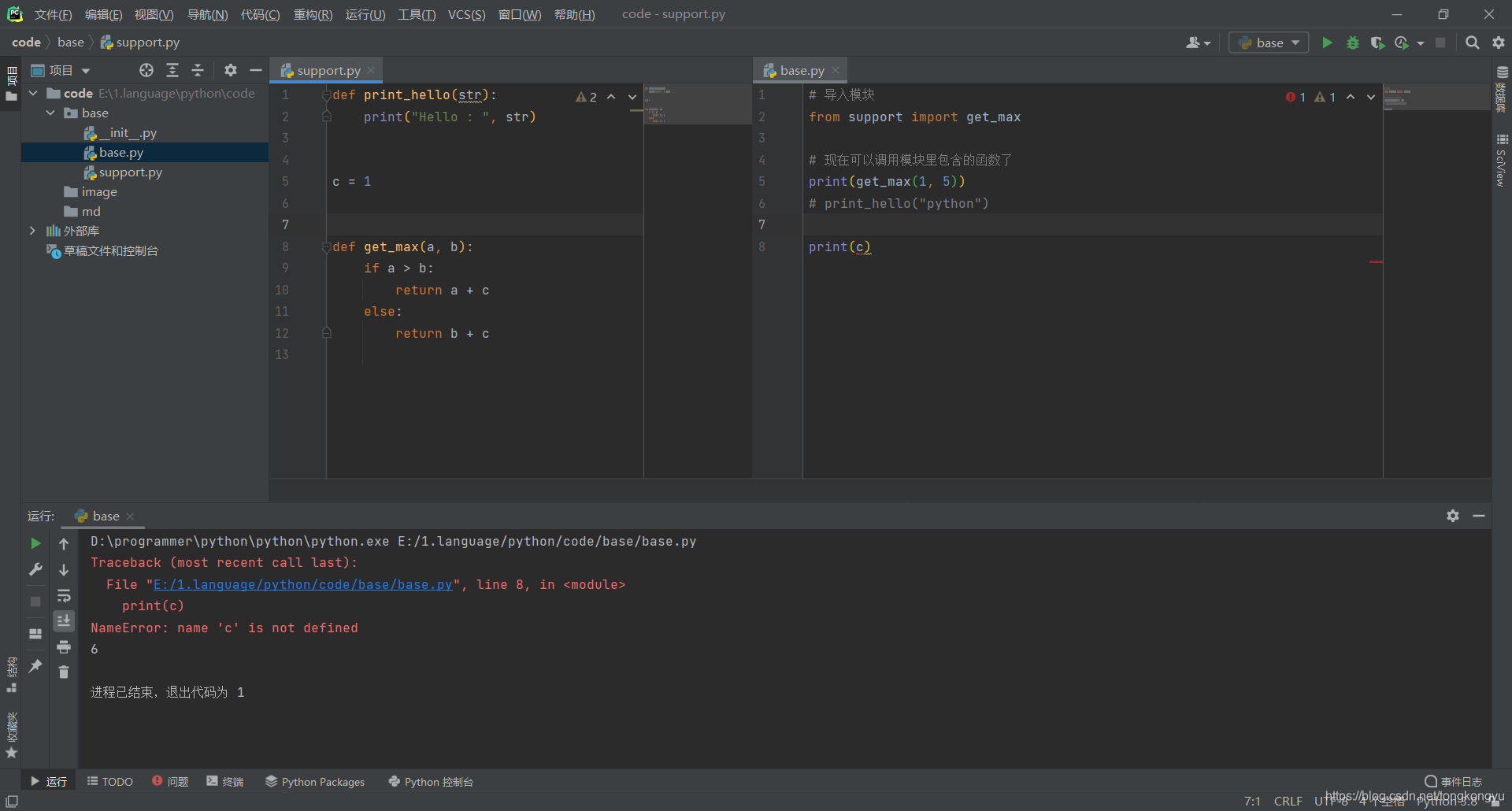
Task: Rerun base in run panel
Action: click(35, 543)
